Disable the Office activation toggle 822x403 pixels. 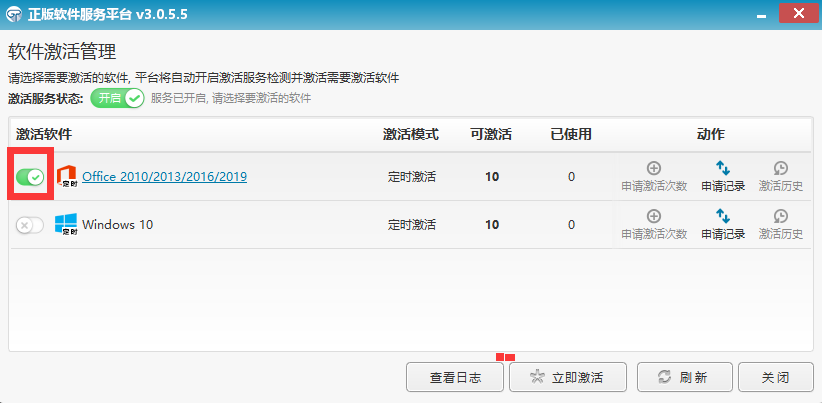[30, 177]
